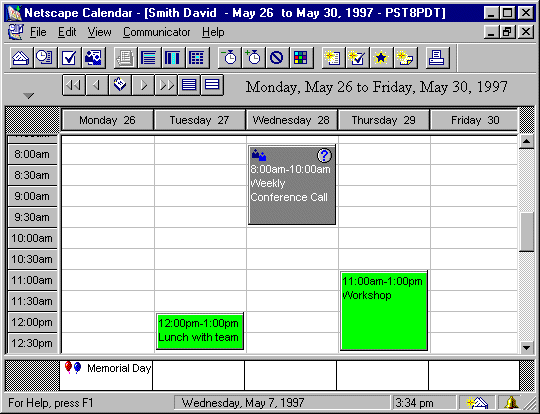The image size is (540, 414).
Task: Click the printer icon in toolbar
Action: click(x=437, y=58)
